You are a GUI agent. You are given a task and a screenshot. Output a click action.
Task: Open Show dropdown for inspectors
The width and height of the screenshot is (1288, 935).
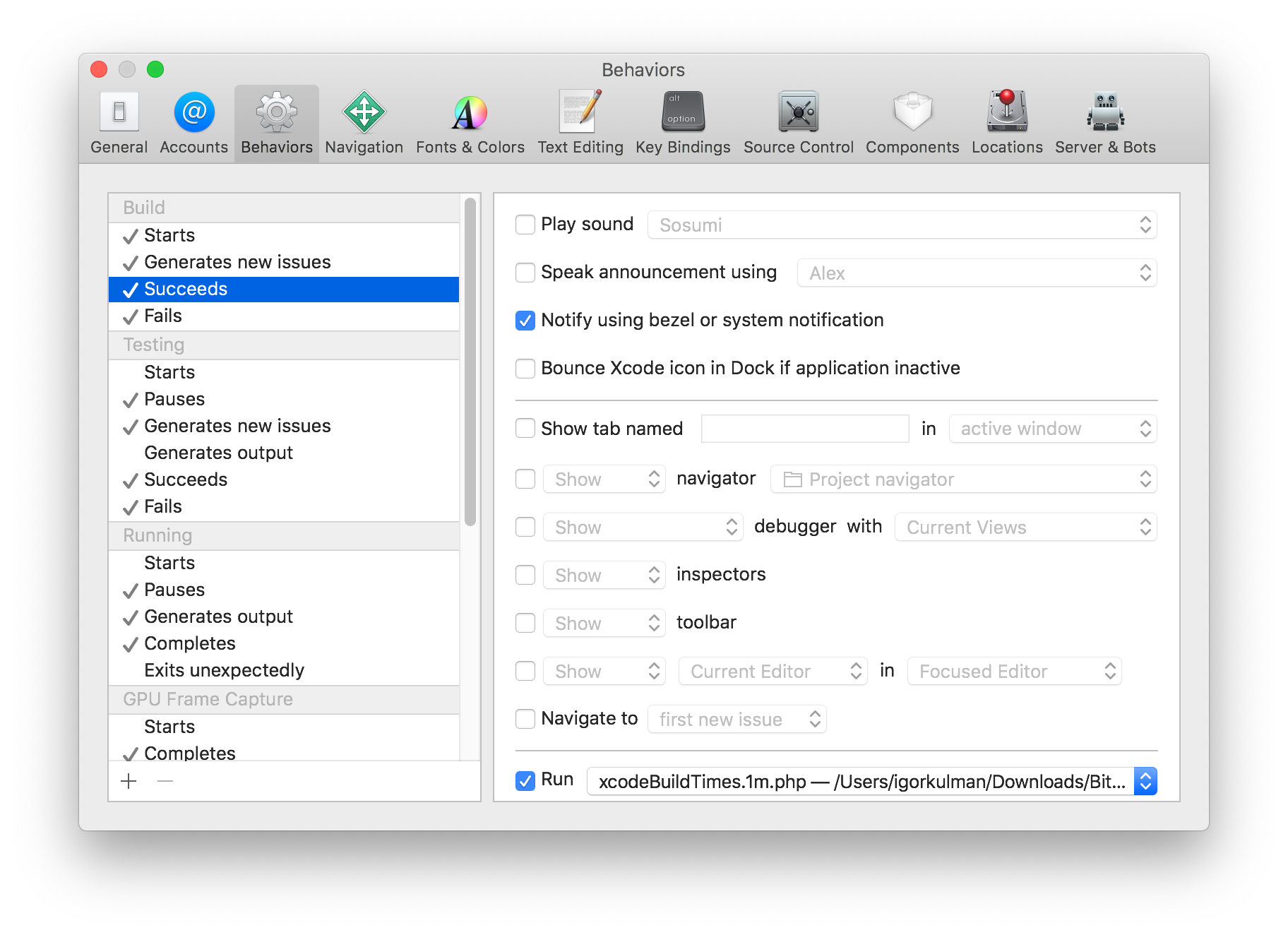click(x=604, y=576)
